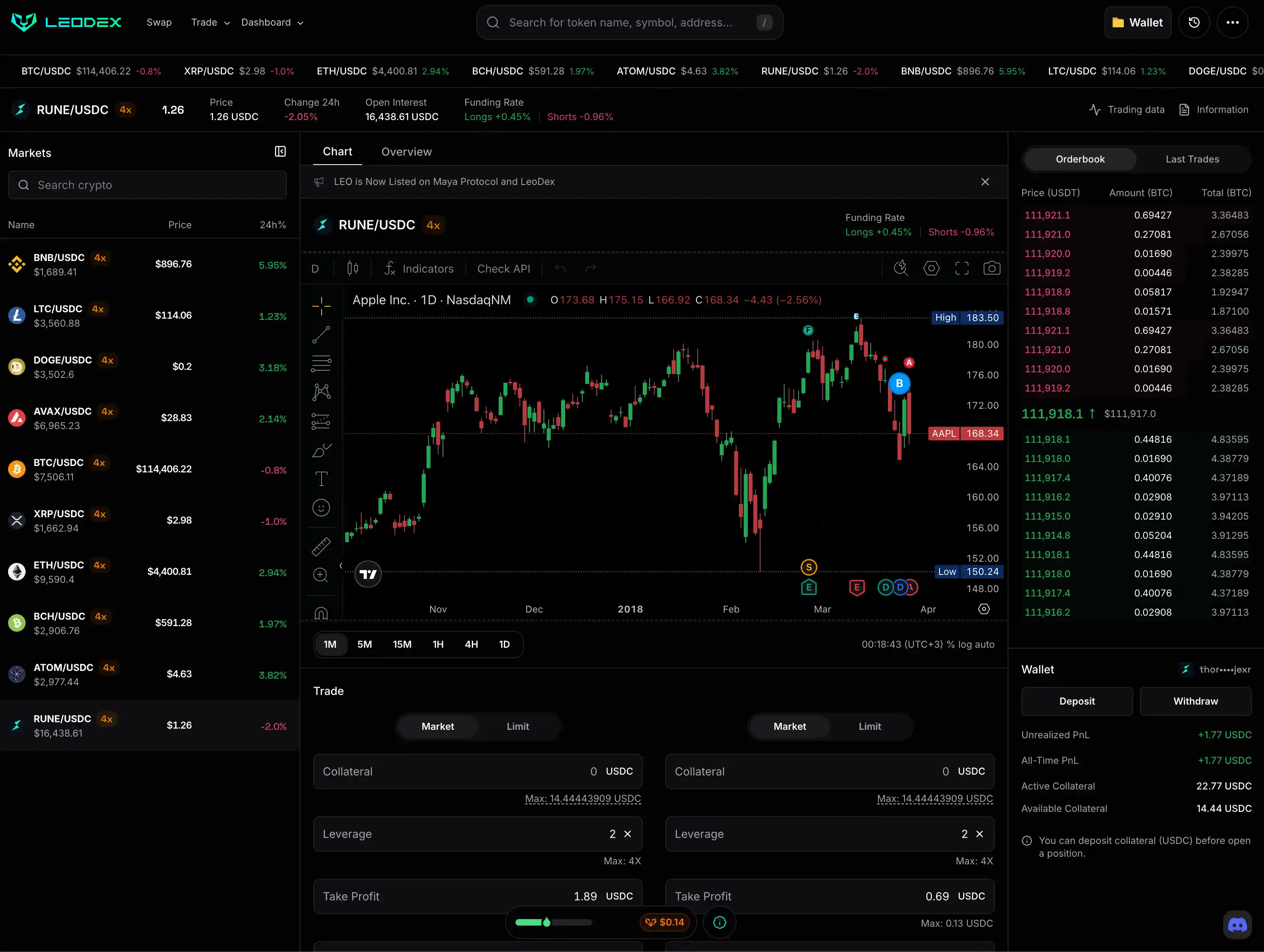Select the forecast position tool
The image size is (1264, 952).
click(x=321, y=422)
